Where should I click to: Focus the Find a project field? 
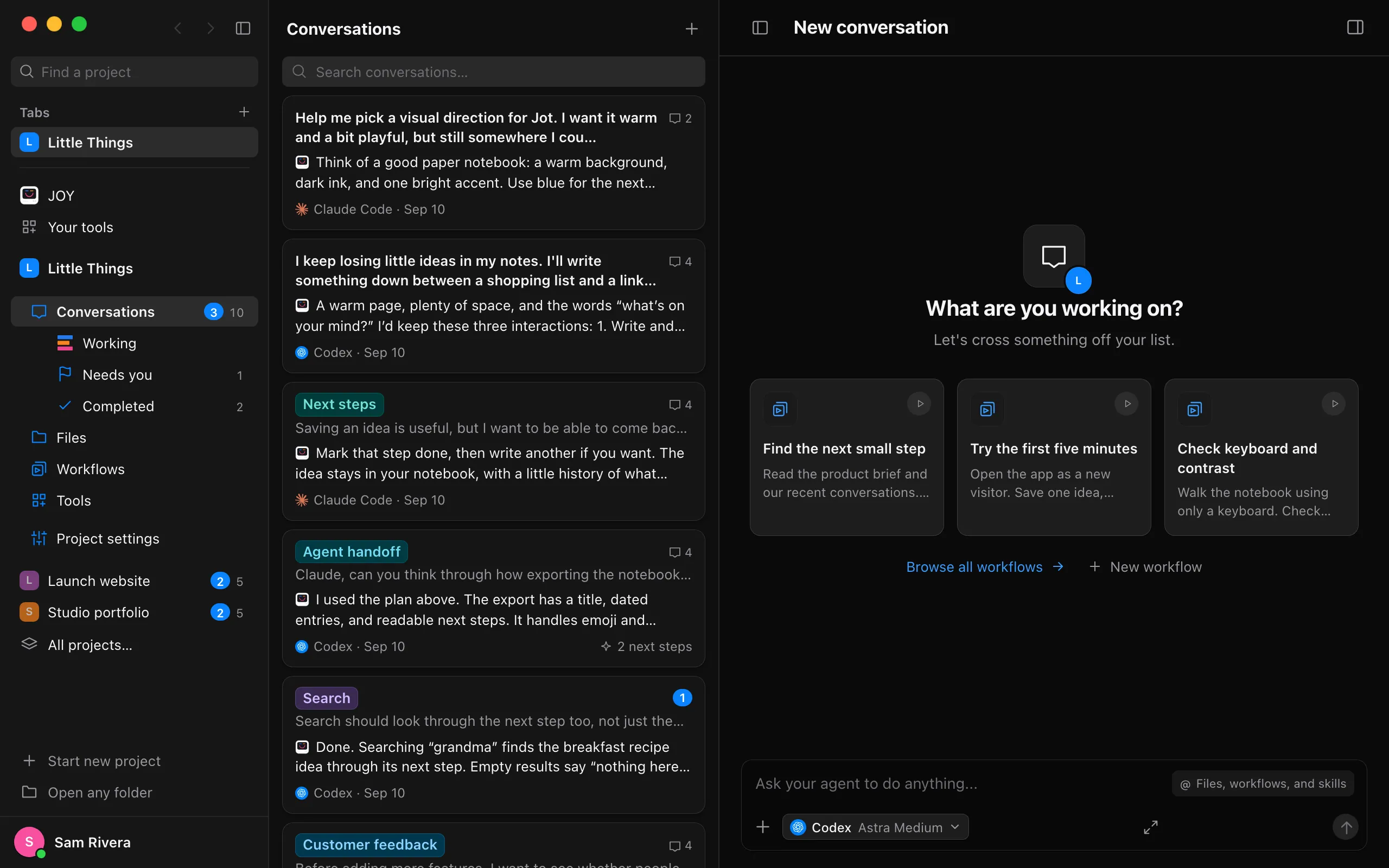pyautogui.click(x=135, y=72)
